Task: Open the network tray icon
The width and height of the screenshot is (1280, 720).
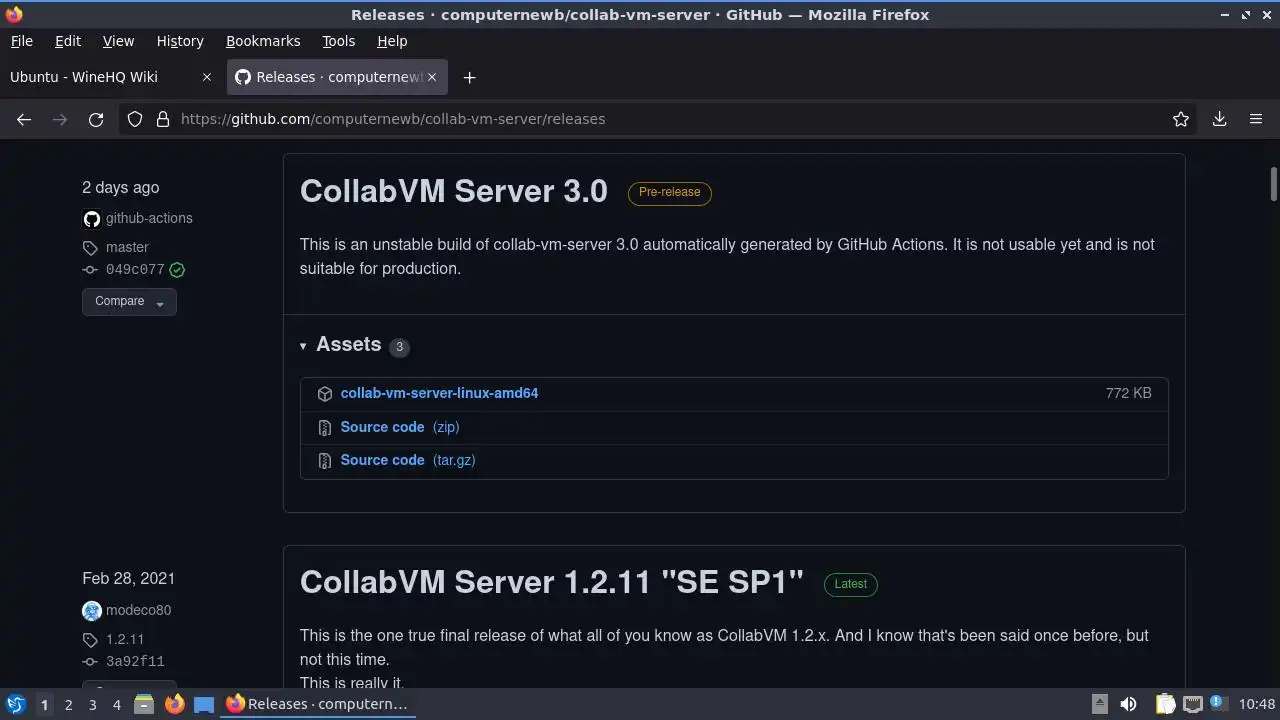Action: (x=1192, y=704)
